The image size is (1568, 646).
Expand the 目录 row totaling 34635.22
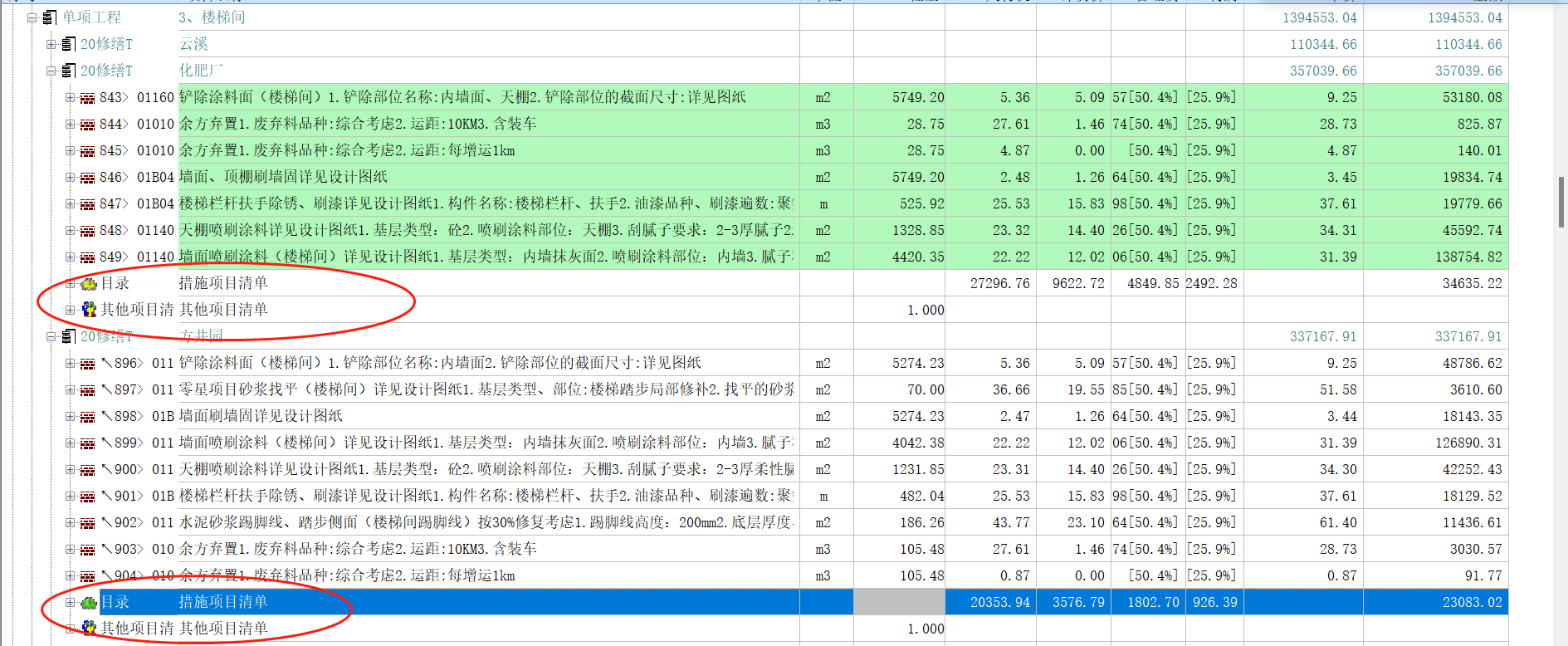[x=70, y=283]
